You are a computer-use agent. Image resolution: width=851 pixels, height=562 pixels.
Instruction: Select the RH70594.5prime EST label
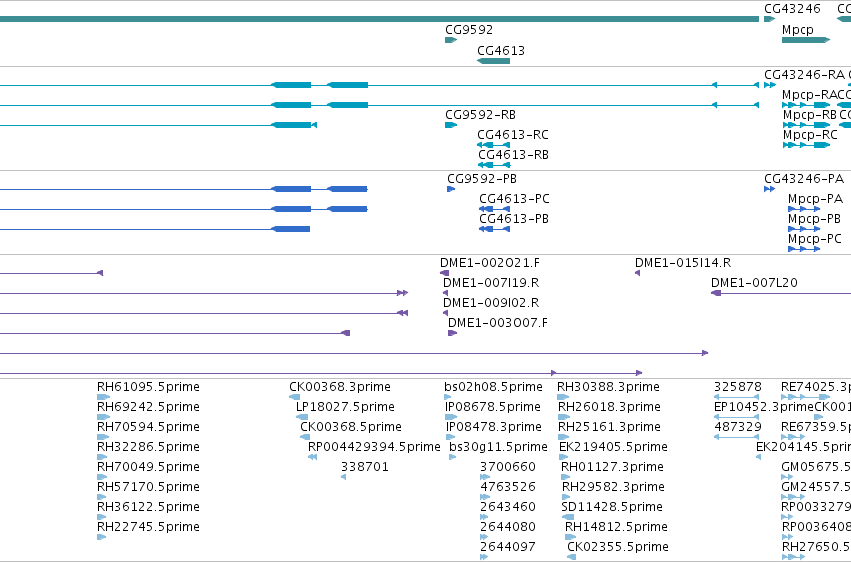[148, 427]
